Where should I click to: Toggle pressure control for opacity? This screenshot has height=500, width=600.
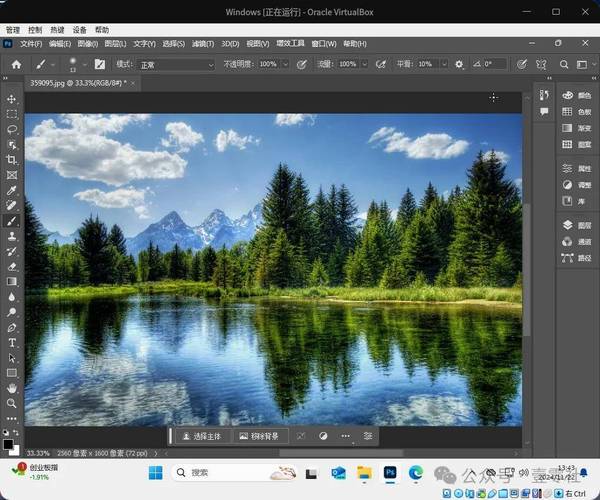(x=300, y=64)
